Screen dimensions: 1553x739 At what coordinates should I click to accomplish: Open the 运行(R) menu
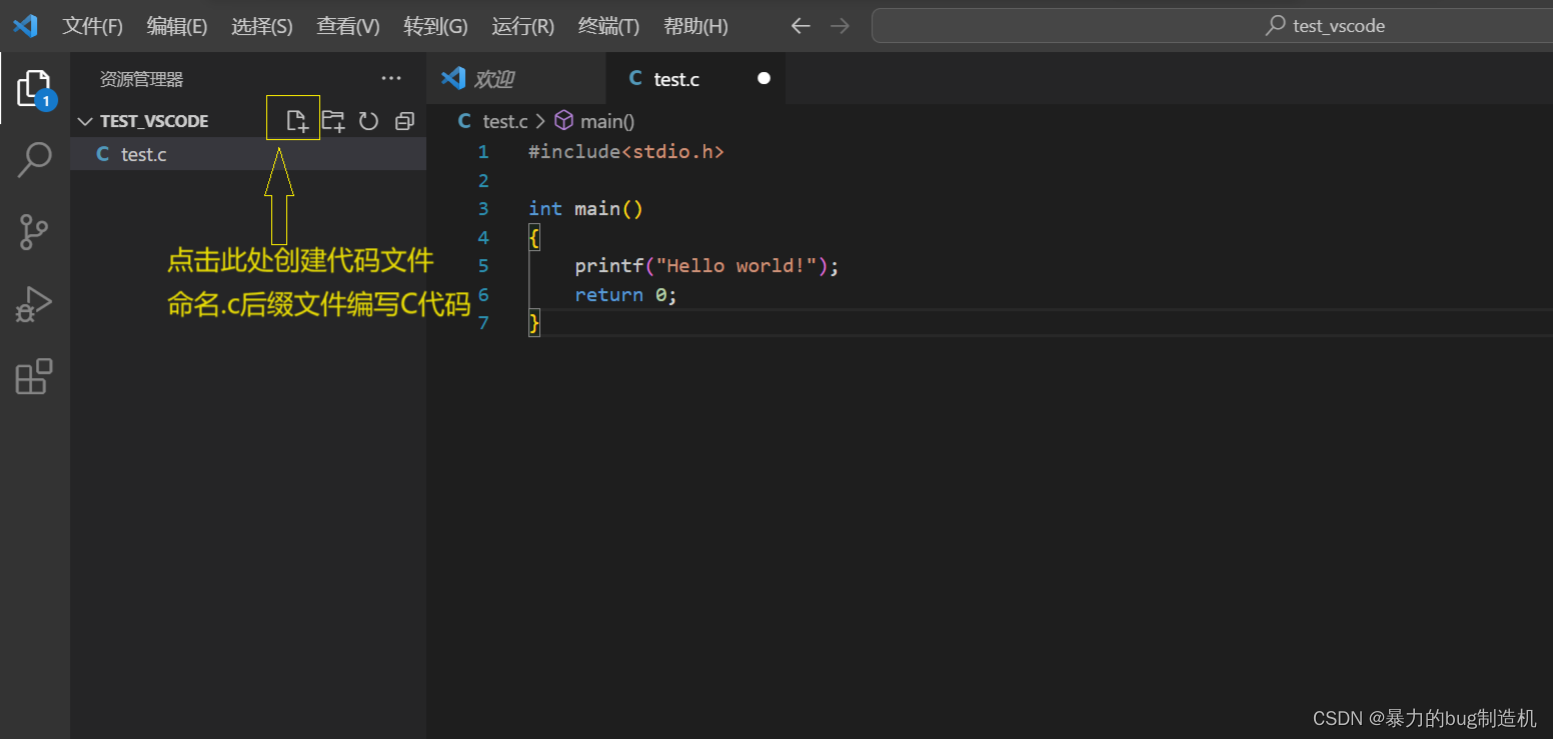pos(523,26)
